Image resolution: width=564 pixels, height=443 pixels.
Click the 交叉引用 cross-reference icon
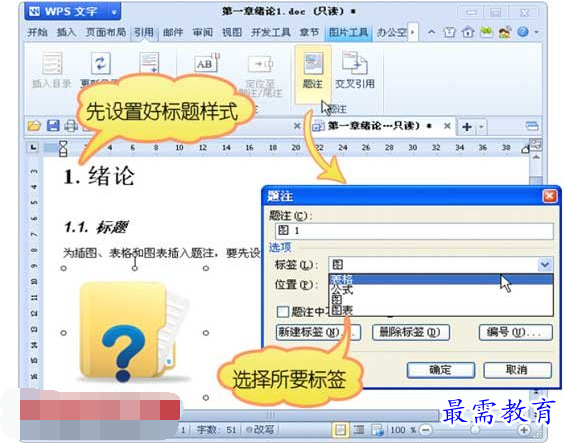click(x=355, y=70)
